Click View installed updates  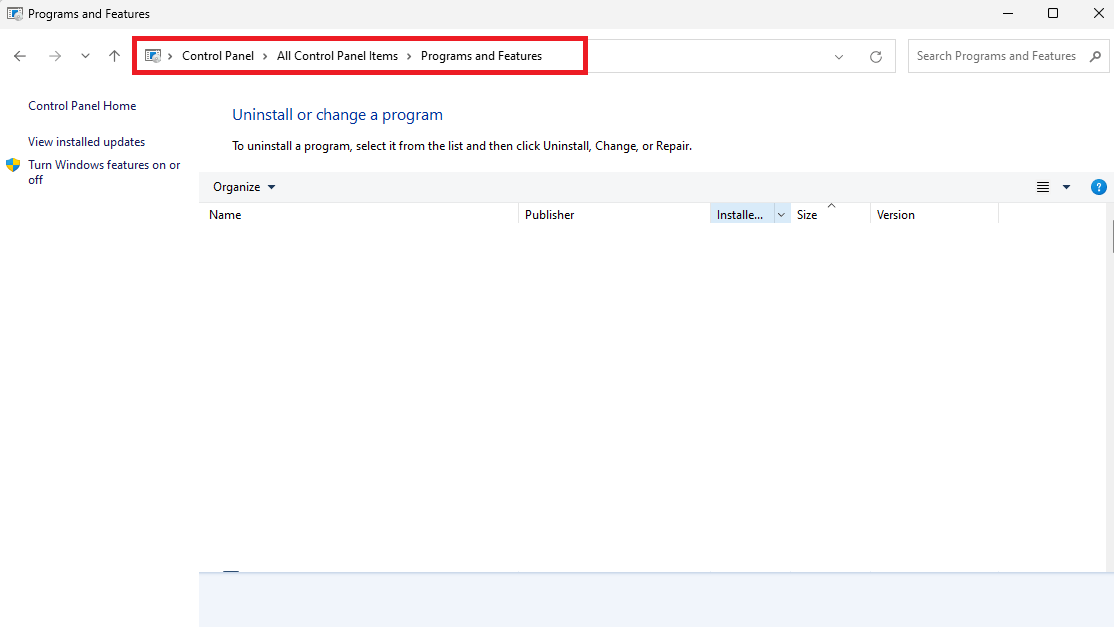86,141
